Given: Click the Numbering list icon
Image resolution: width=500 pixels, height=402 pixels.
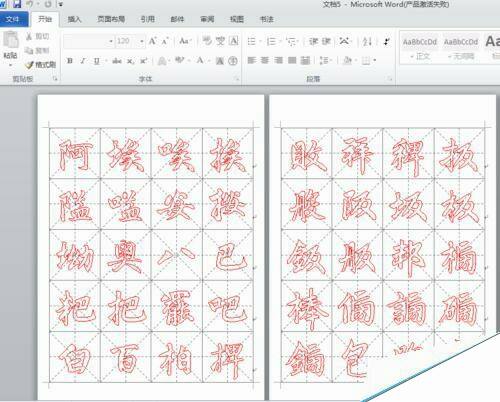Looking at the screenshot, I should pos(272,41).
